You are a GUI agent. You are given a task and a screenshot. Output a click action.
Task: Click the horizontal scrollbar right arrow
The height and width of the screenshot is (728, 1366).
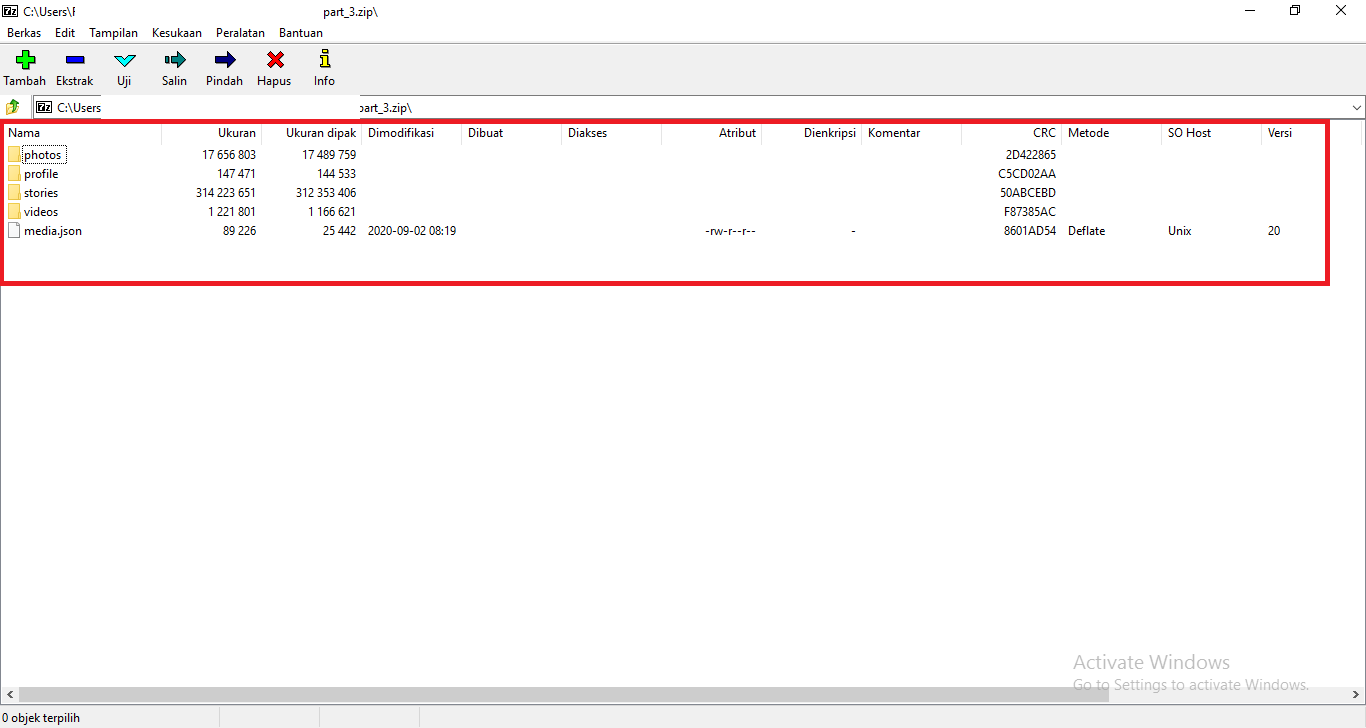click(1356, 695)
